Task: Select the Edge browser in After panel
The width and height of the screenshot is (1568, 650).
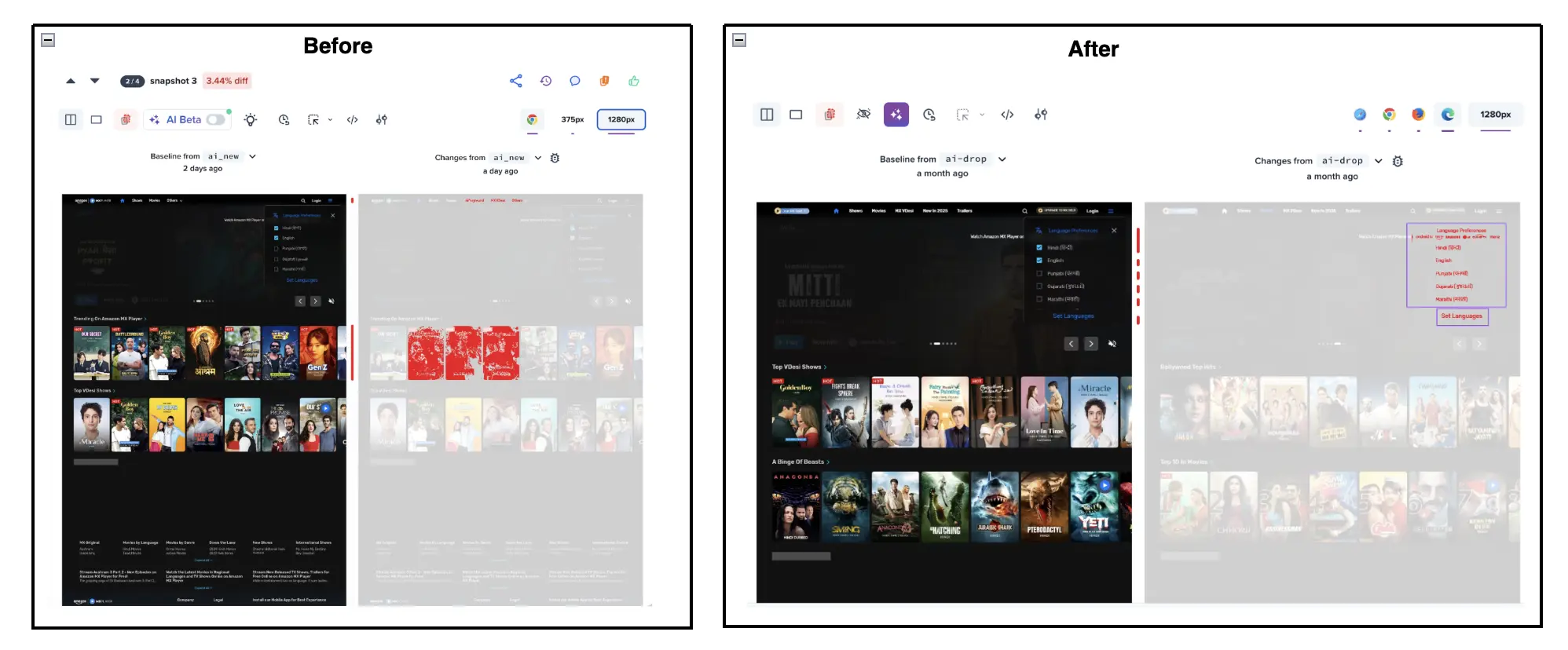Action: (x=1448, y=115)
